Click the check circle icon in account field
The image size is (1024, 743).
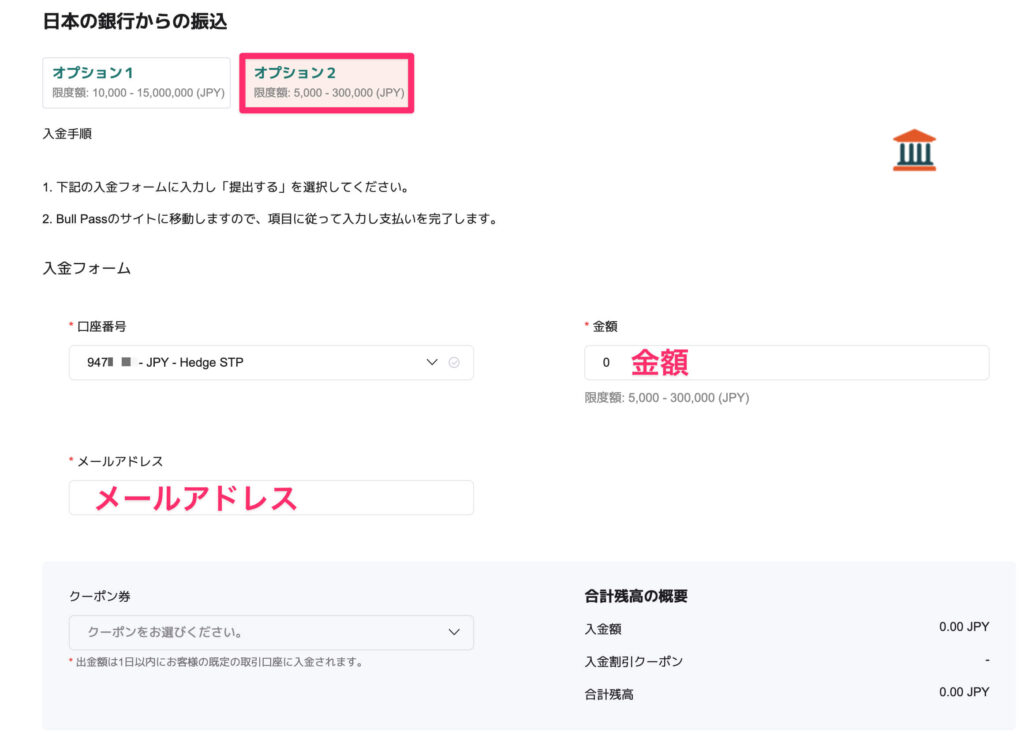click(x=454, y=363)
